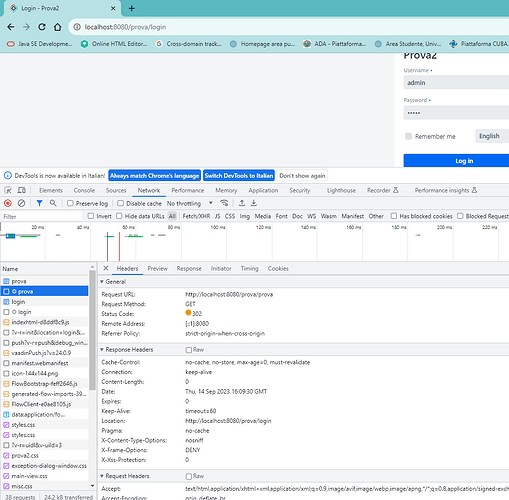Clear the network log
The image size is (509, 500).
click(x=21, y=203)
